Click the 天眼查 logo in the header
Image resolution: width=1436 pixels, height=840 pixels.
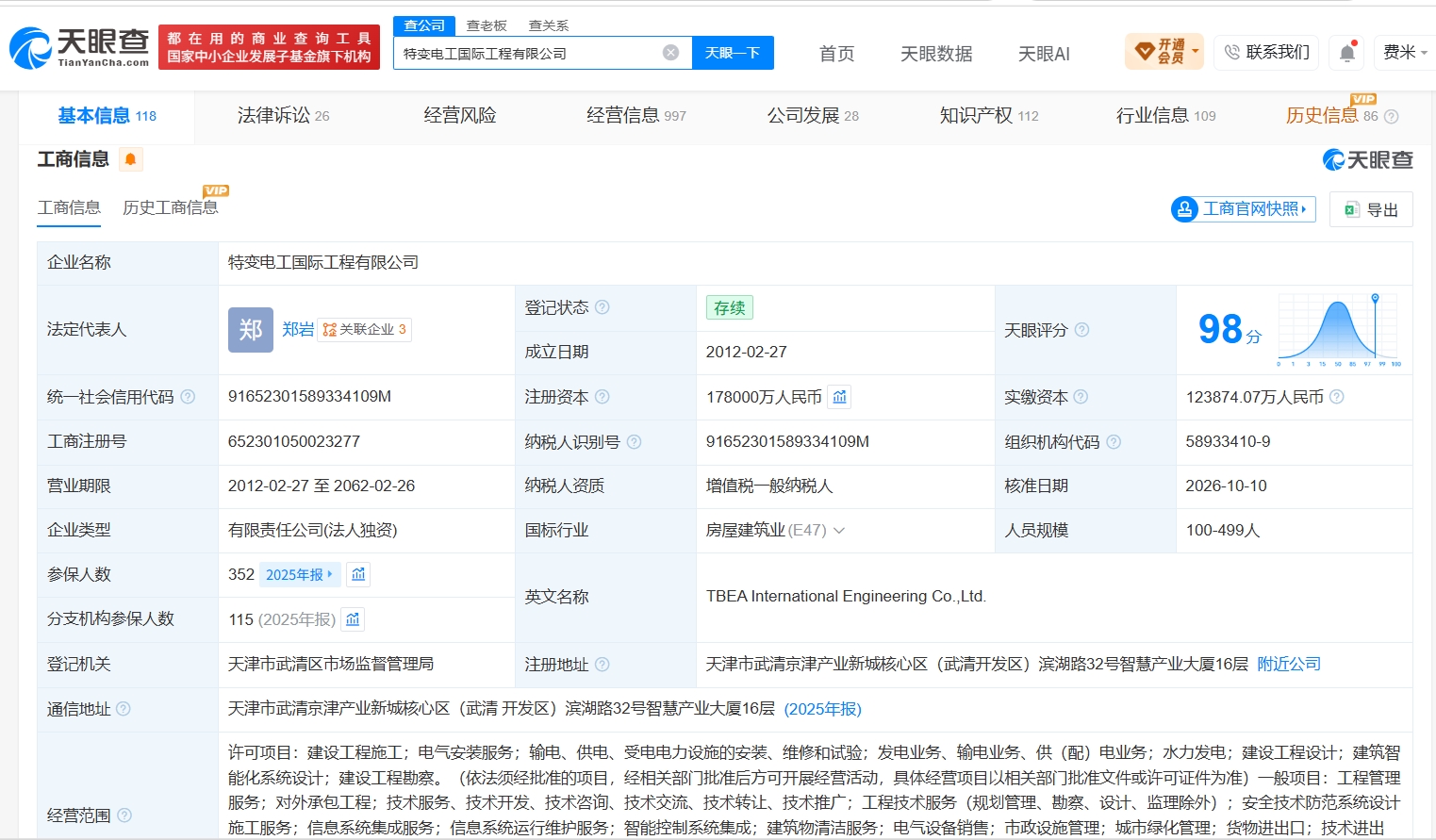(x=79, y=47)
